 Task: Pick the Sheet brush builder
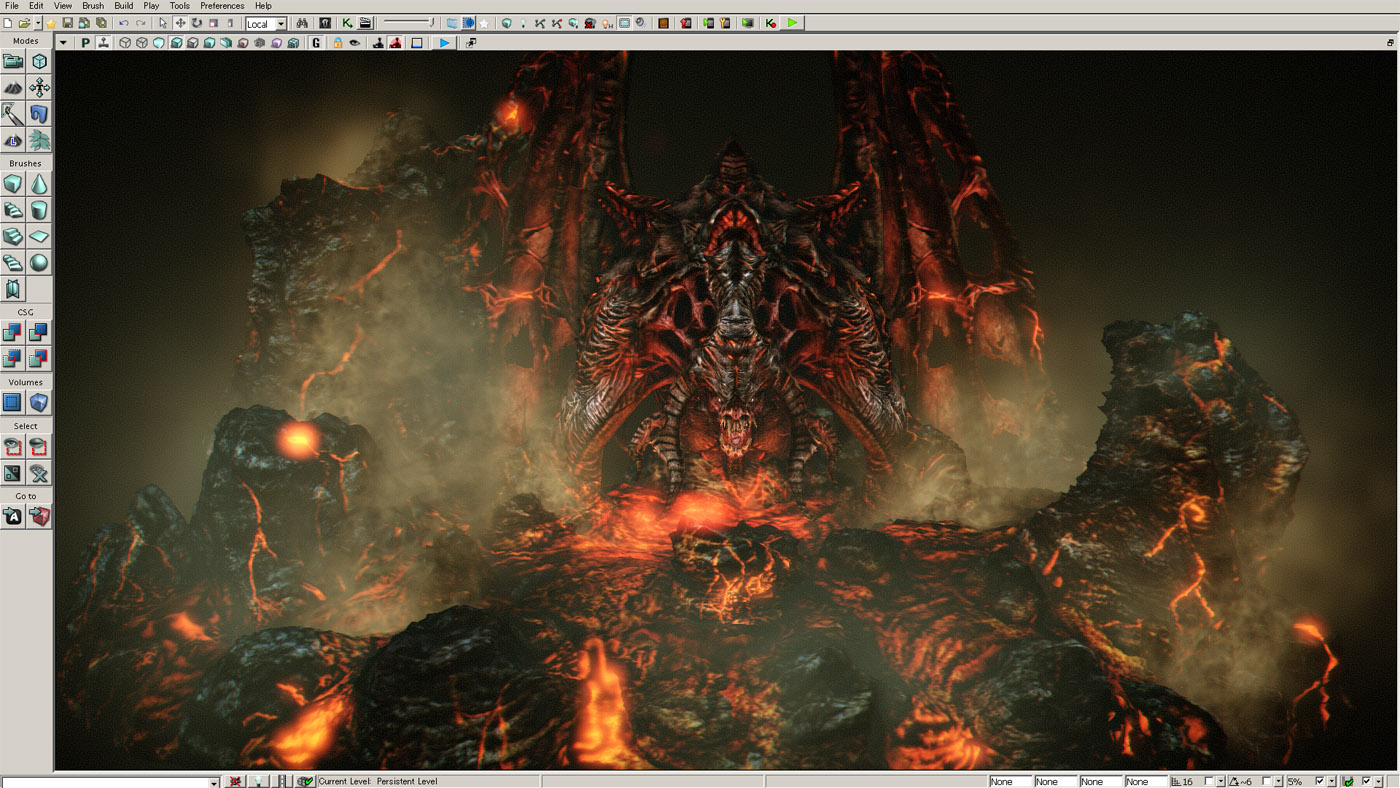click(39, 236)
